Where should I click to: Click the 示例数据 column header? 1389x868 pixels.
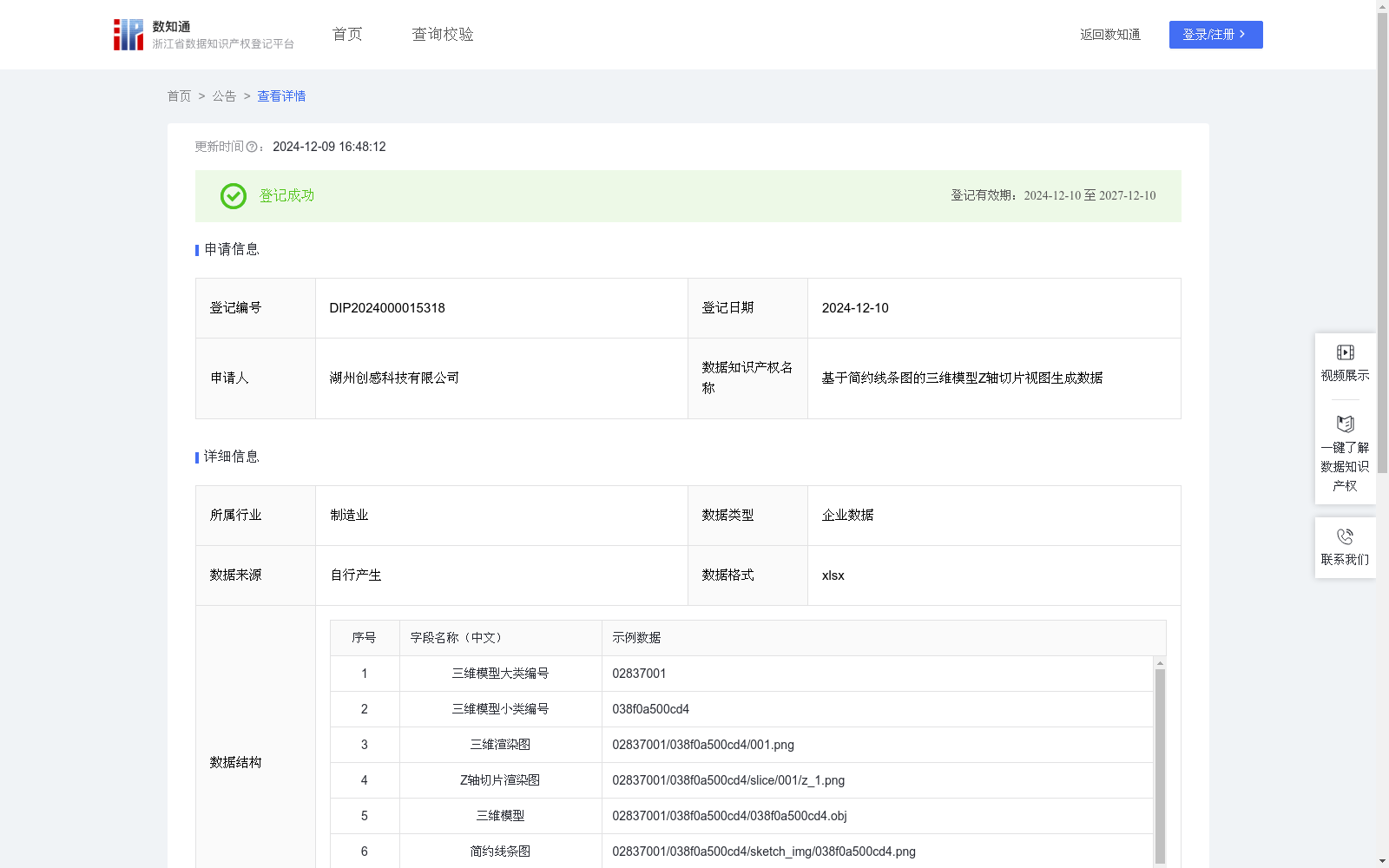(x=884, y=638)
